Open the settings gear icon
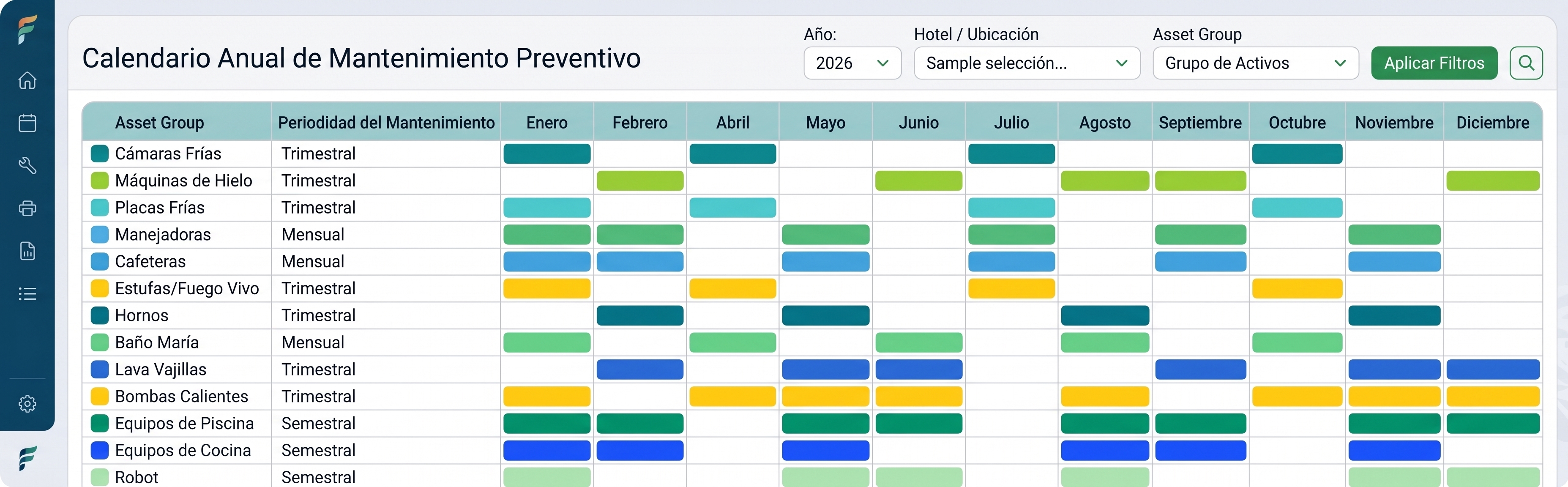Viewport: 1568px width, 487px height. pyautogui.click(x=27, y=404)
